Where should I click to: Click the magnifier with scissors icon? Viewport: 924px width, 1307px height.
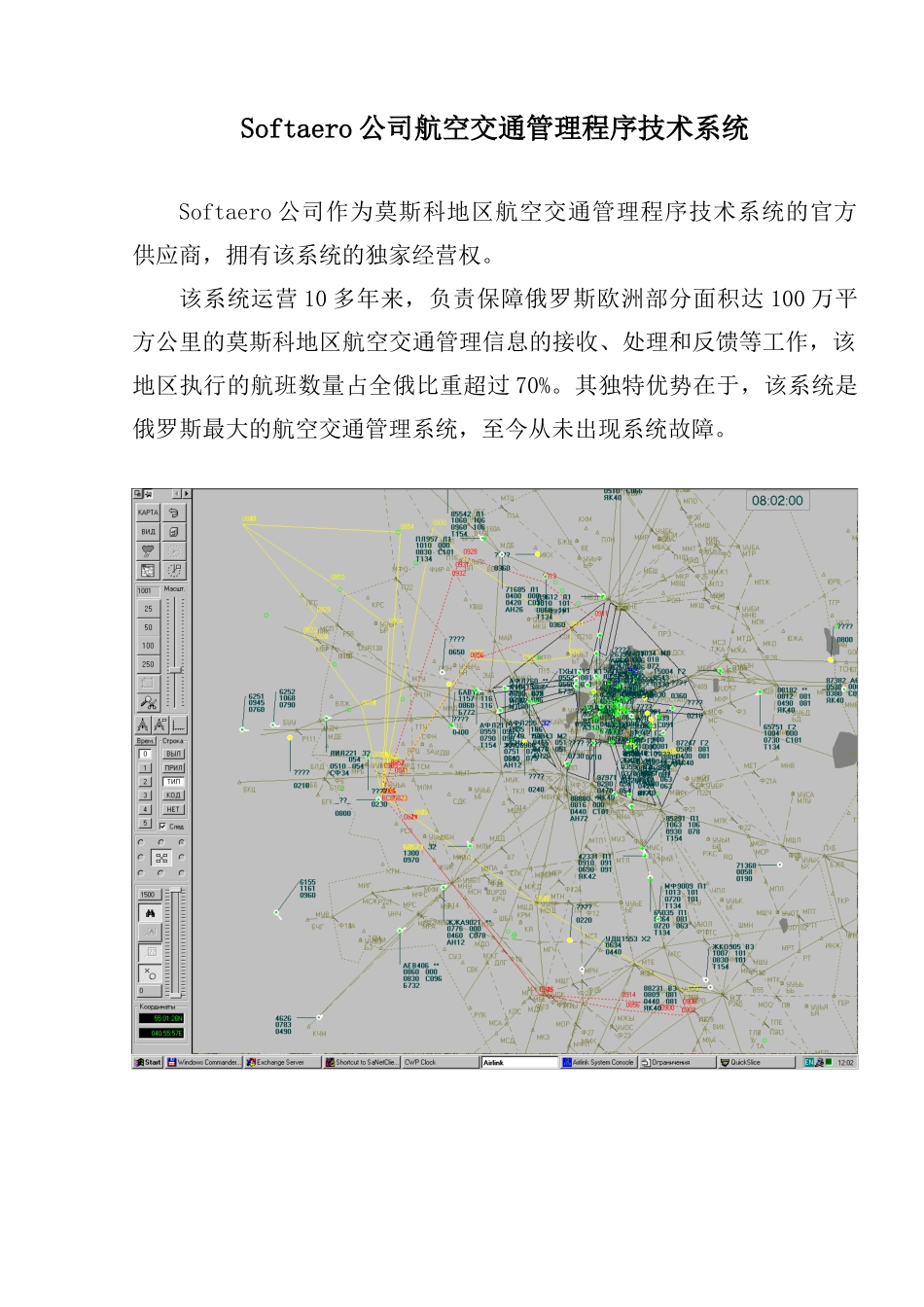148,703
